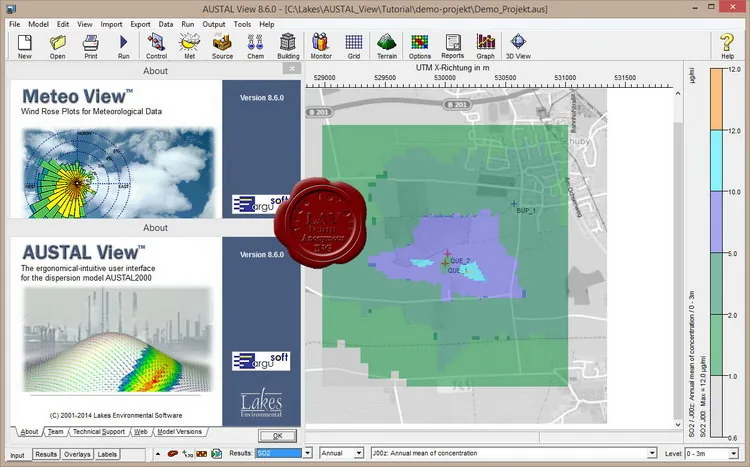Open the Chem settings icon
750x467 pixels.
coord(255,46)
